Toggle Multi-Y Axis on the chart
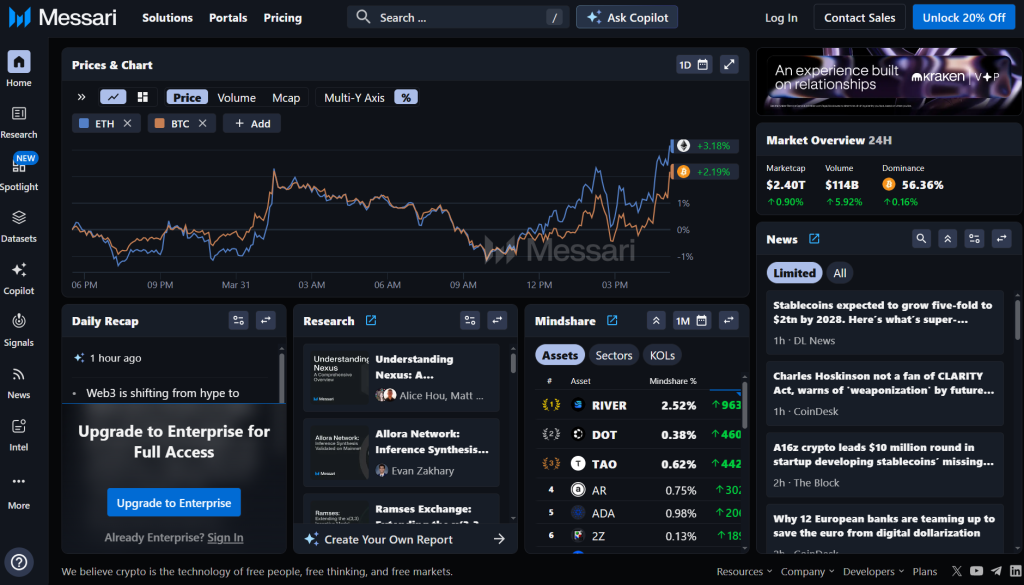Image resolution: width=1024 pixels, height=585 pixels. (354, 97)
